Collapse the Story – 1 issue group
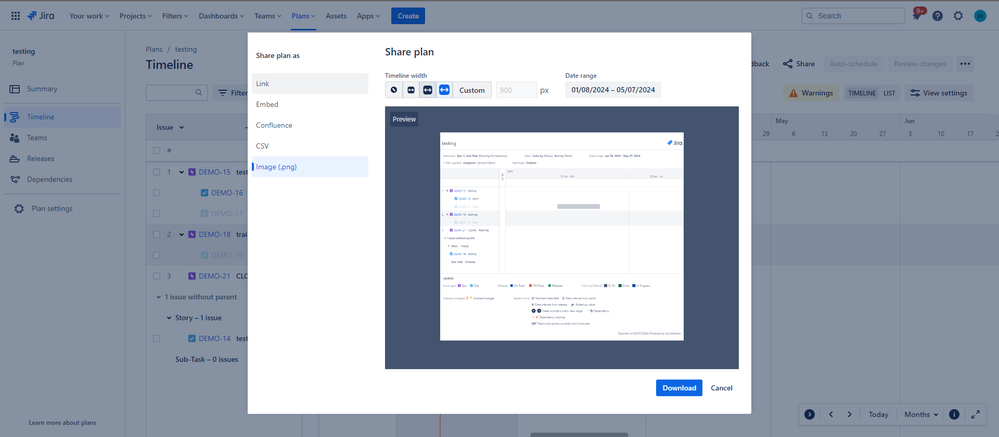999x437 pixels. [169, 318]
